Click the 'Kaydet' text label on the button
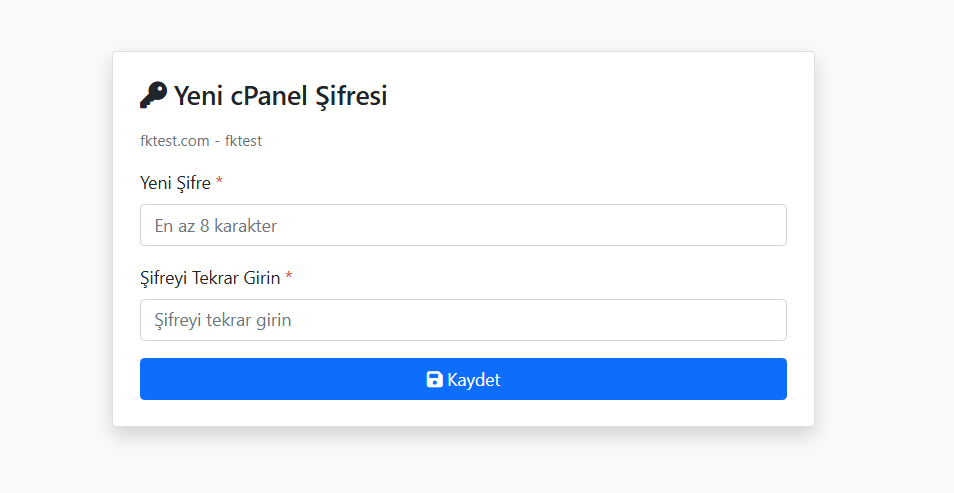This screenshot has width=954, height=493. 474,380
